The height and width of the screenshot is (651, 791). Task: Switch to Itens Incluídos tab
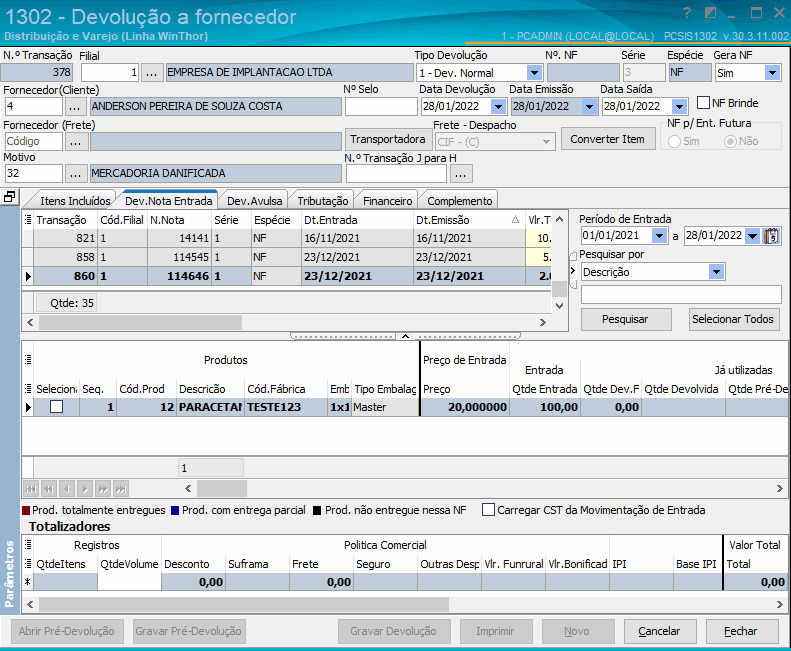pos(75,201)
